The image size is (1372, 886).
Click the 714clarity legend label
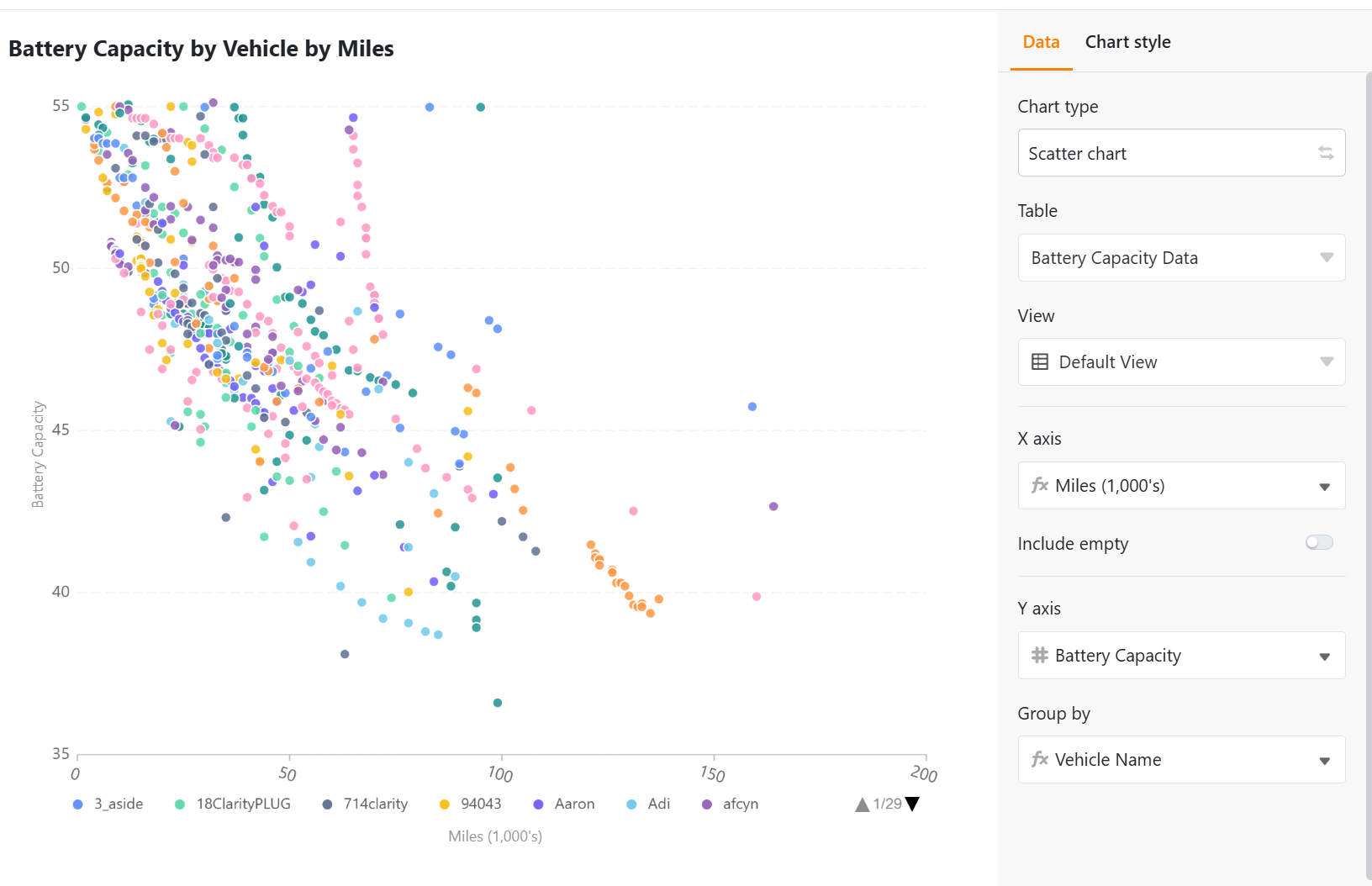tap(375, 804)
